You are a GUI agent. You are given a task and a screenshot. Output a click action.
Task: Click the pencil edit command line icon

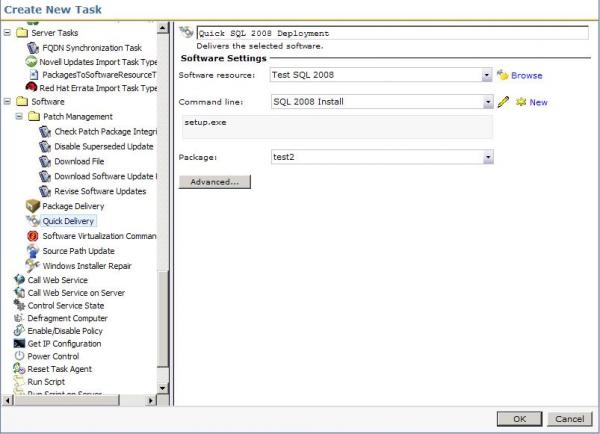pos(503,102)
